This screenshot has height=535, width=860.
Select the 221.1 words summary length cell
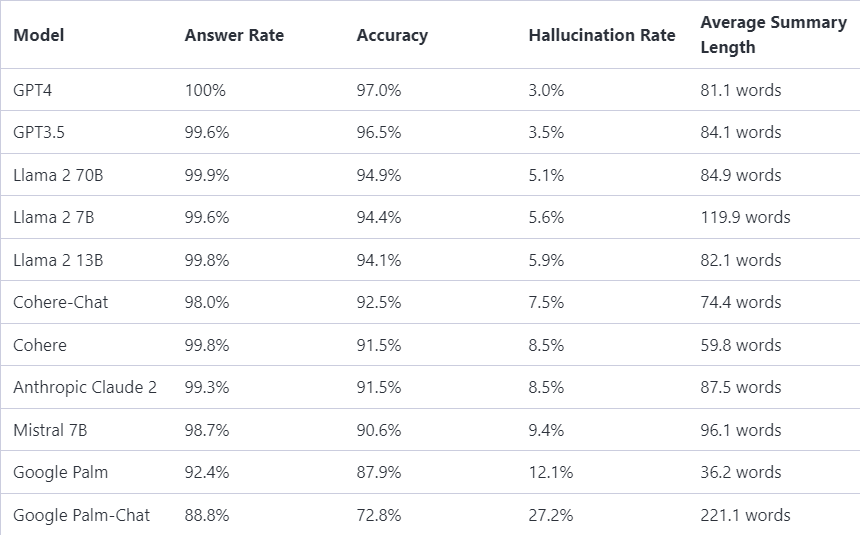point(745,515)
